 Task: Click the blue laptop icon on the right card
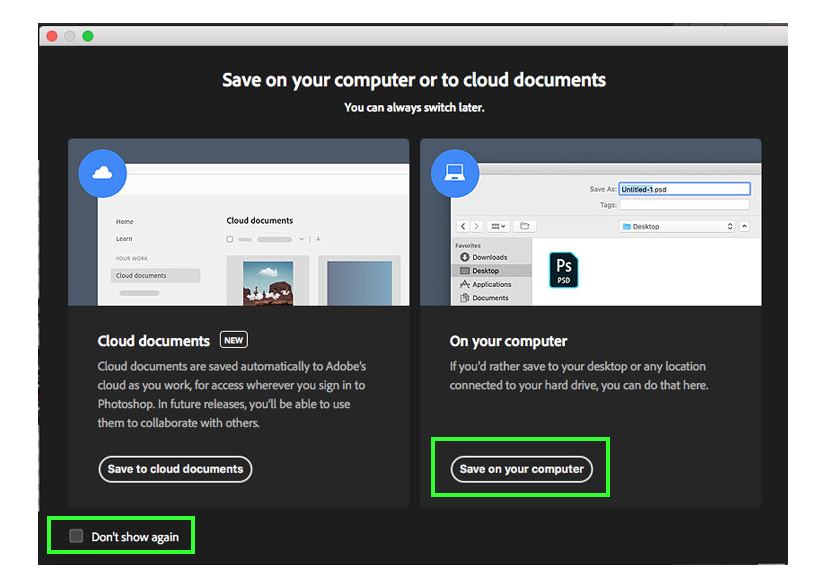[455, 172]
